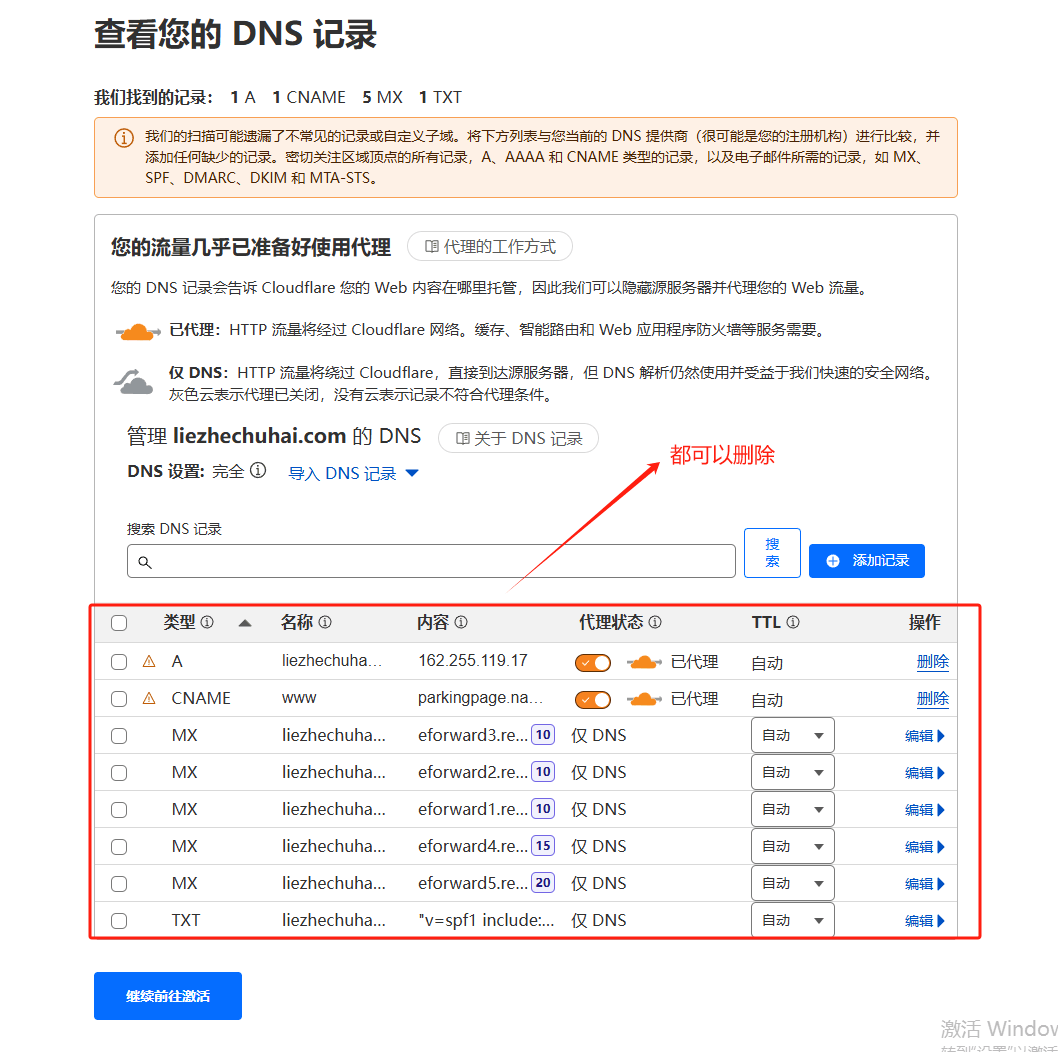Screen dimensions: 1058x1052
Task: Tick the checkbox for MX eforward2 record
Action: (119, 773)
